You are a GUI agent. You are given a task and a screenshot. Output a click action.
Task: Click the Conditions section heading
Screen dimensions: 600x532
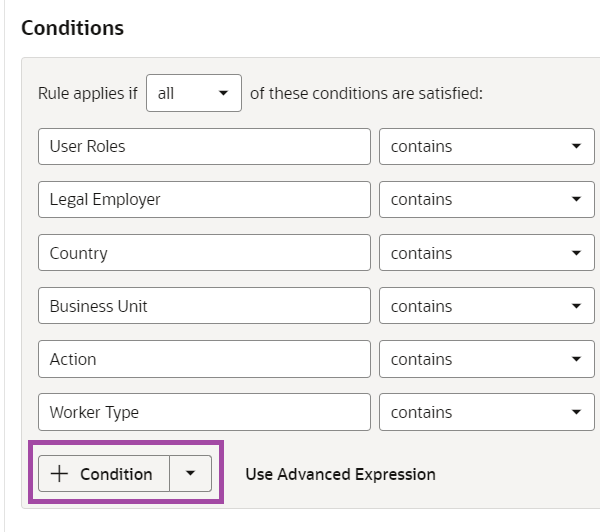pyautogui.click(x=72, y=28)
